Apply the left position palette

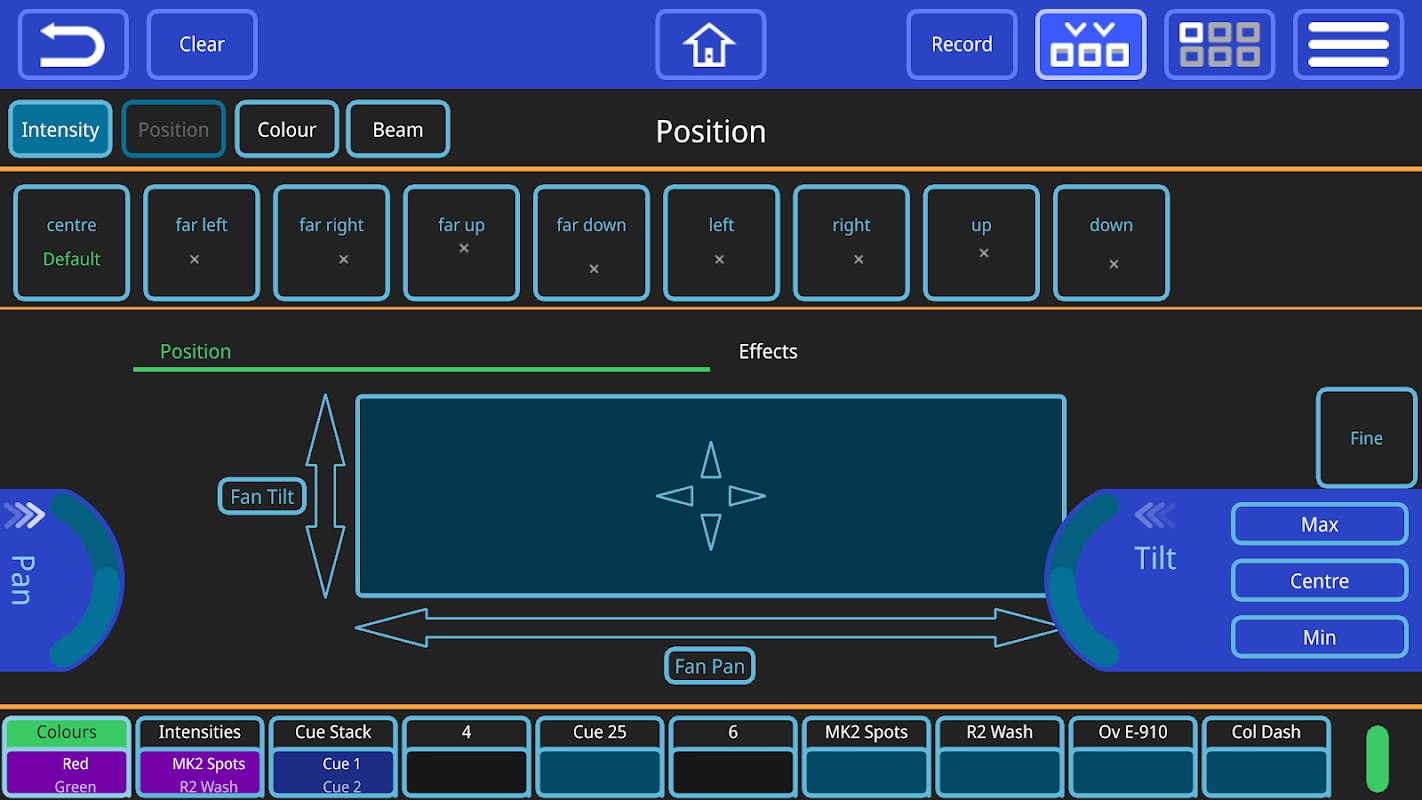pyautogui.click(x=722, y=243)
